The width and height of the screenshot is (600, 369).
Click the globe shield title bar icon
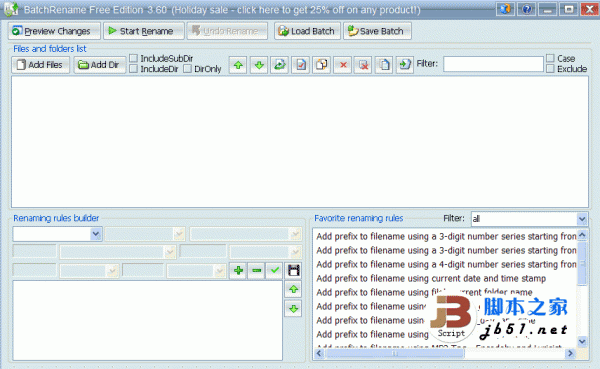point(505,9)
